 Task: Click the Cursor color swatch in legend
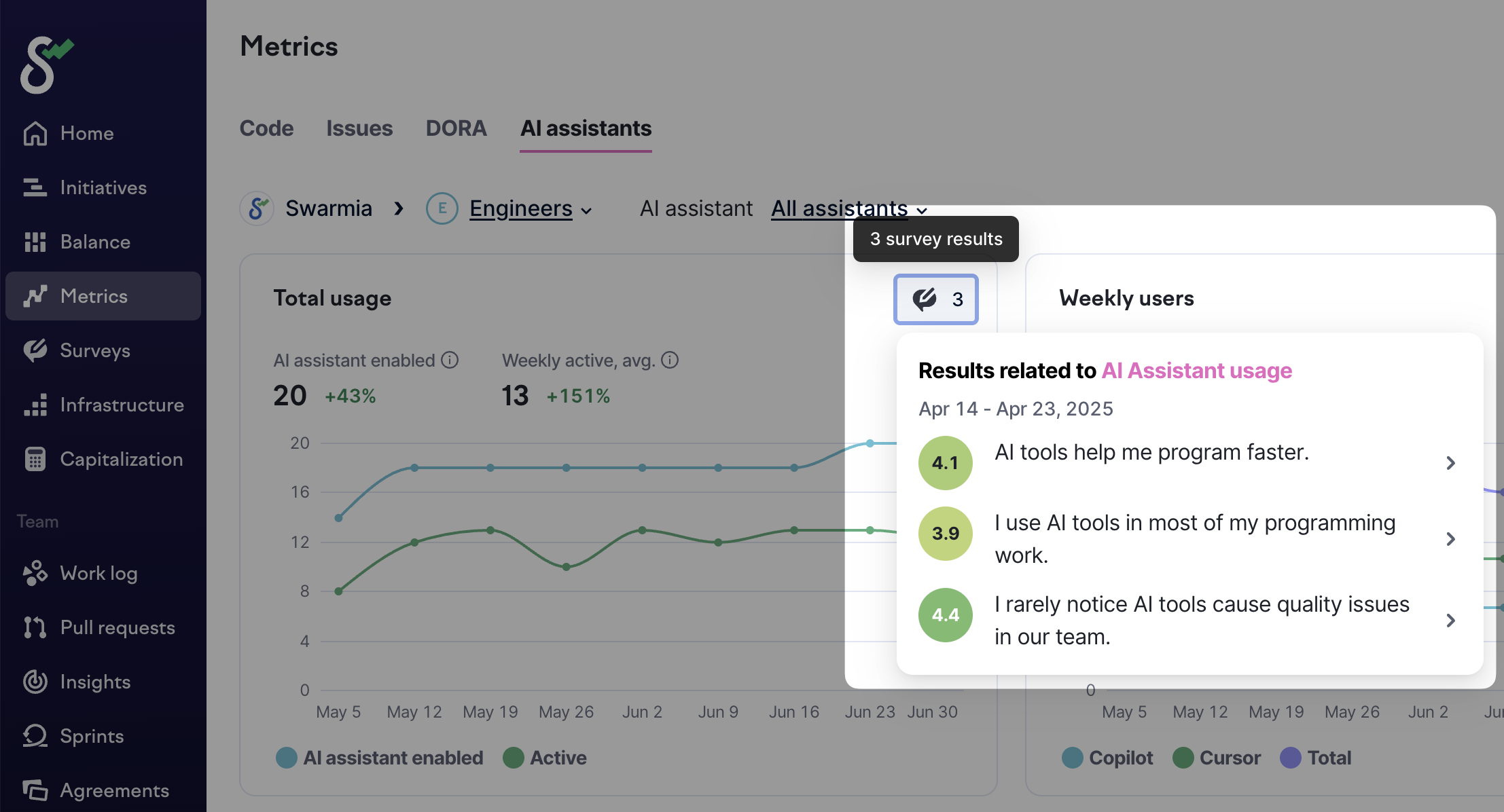tap(1183, 758)
